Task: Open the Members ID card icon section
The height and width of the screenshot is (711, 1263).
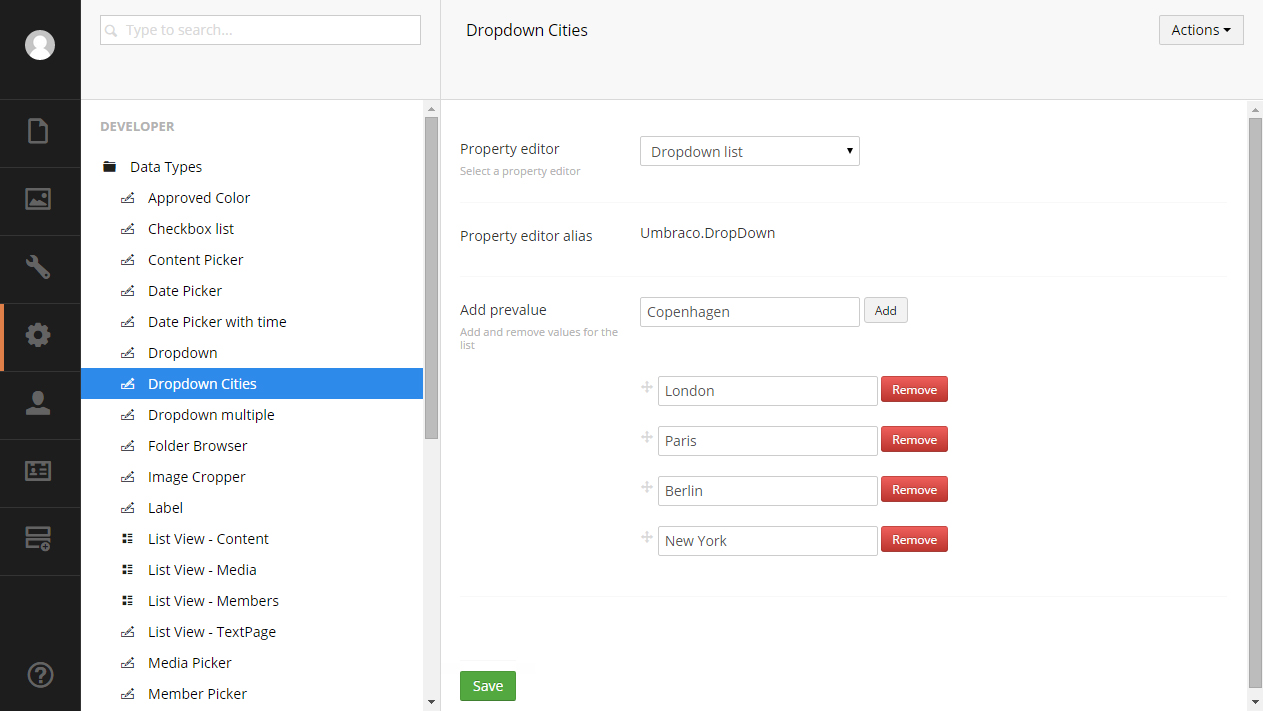Action: 38,471
